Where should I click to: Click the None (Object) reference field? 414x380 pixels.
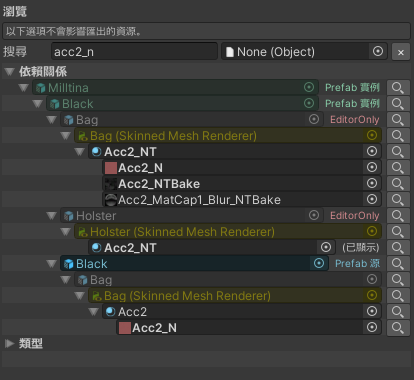coord(304,52)
